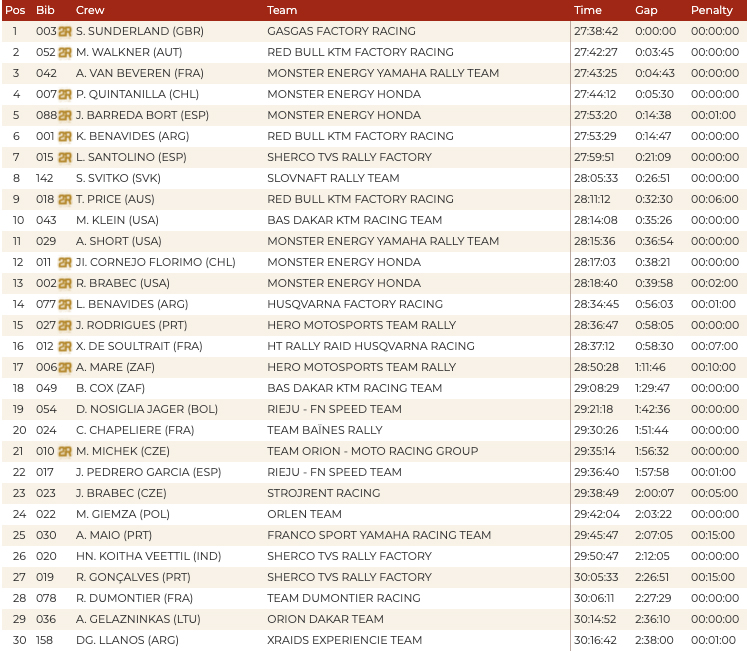The width and height of the screenshot is (747, 651).
Task: Select crew name HN. KOITHA VEETTIL (IND)
Action: tap(149, 556)
